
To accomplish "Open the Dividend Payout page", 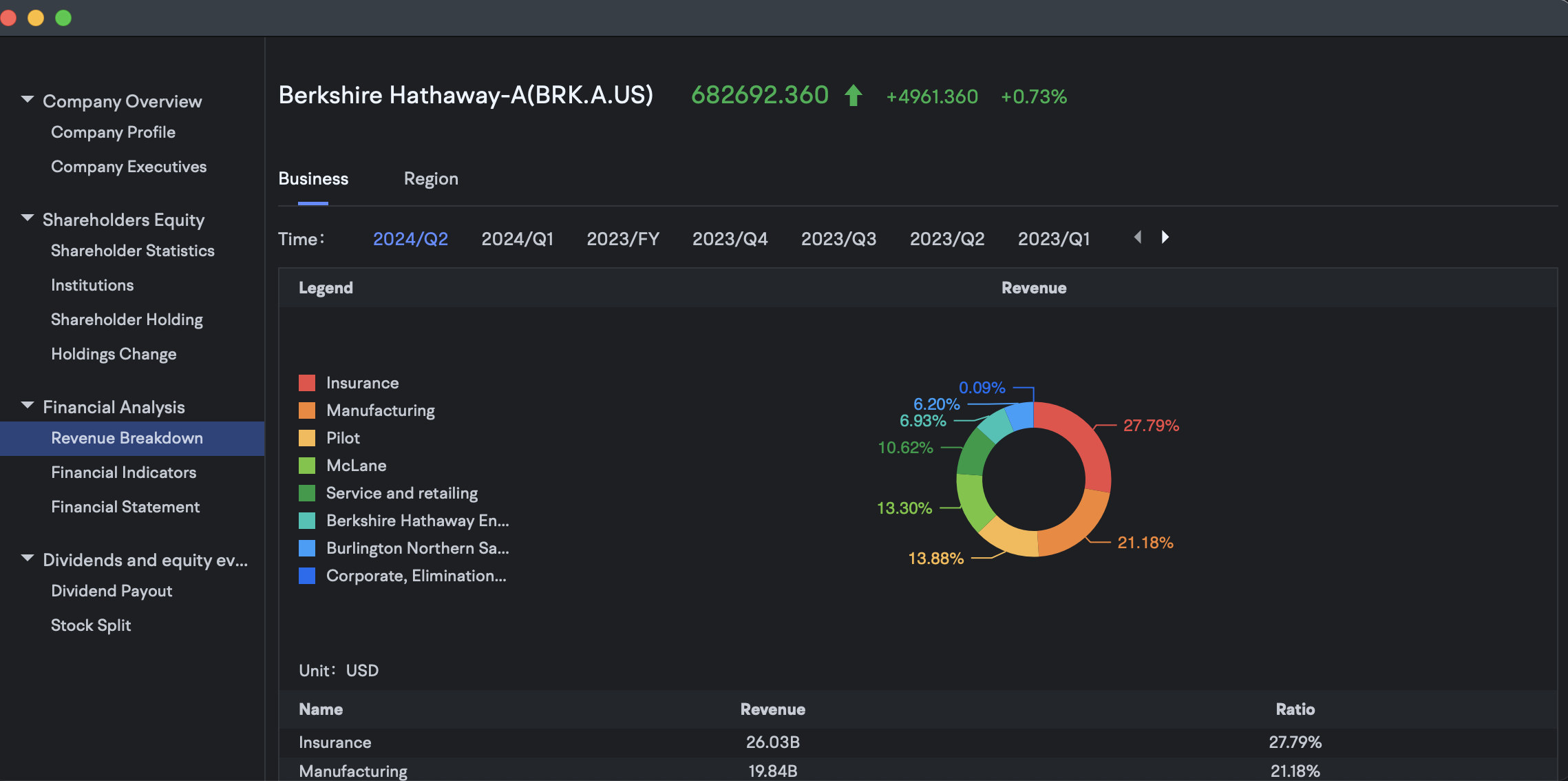I will [111, 590].
